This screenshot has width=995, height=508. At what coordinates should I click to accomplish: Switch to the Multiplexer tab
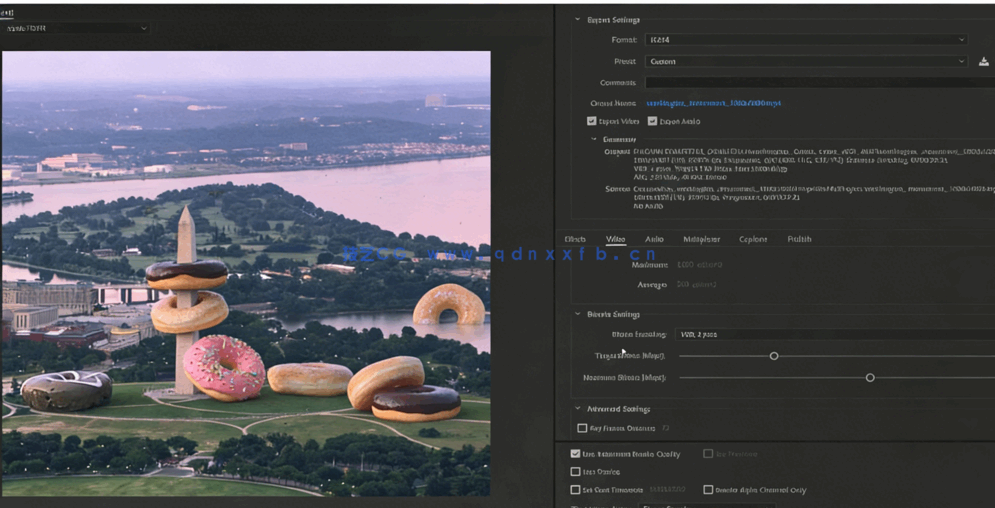tap(701, 240)
